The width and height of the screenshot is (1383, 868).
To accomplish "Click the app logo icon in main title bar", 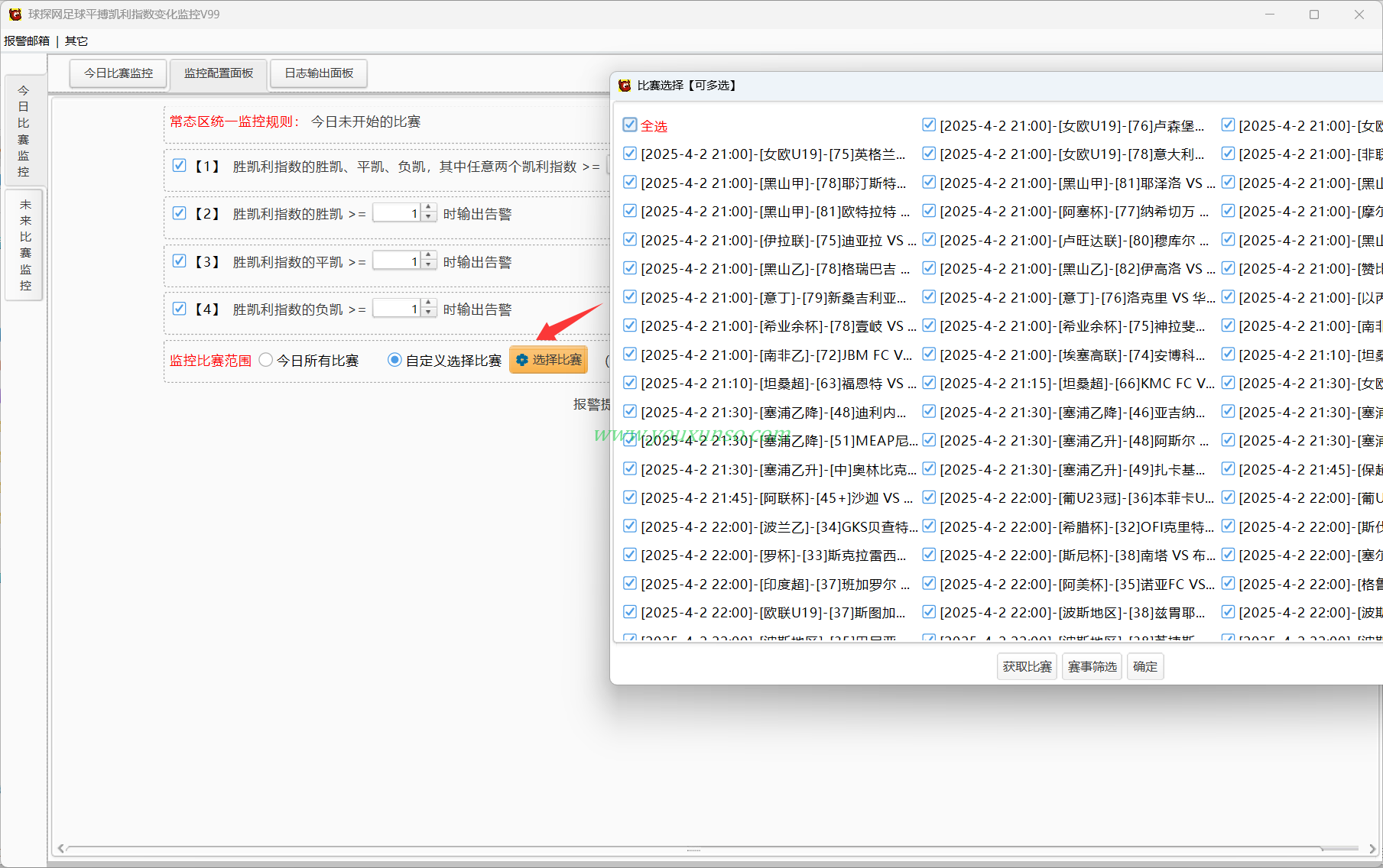I will click(x=15, y=15).
